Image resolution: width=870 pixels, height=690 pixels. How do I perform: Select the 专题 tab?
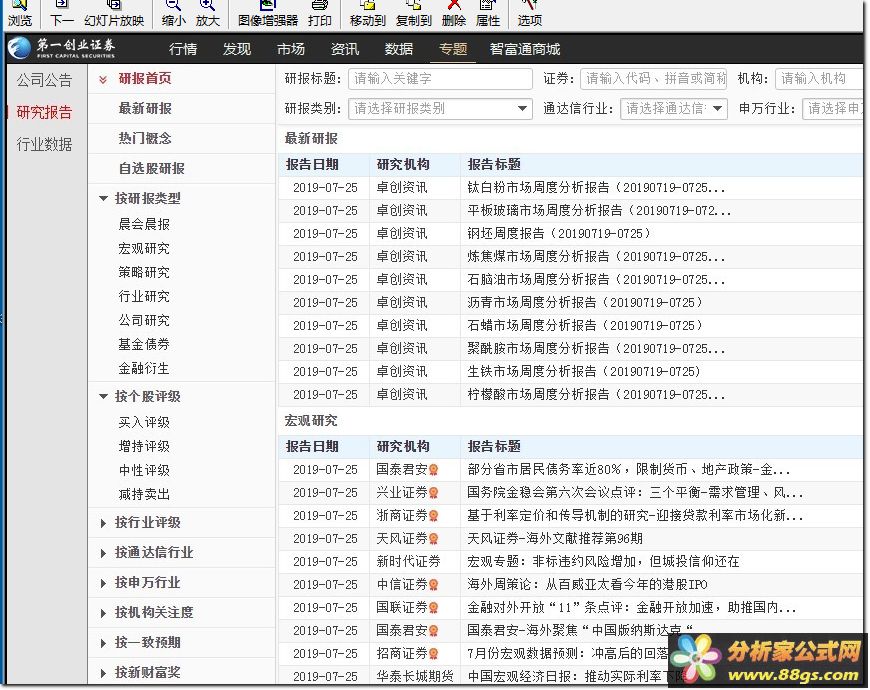point(453,49)
